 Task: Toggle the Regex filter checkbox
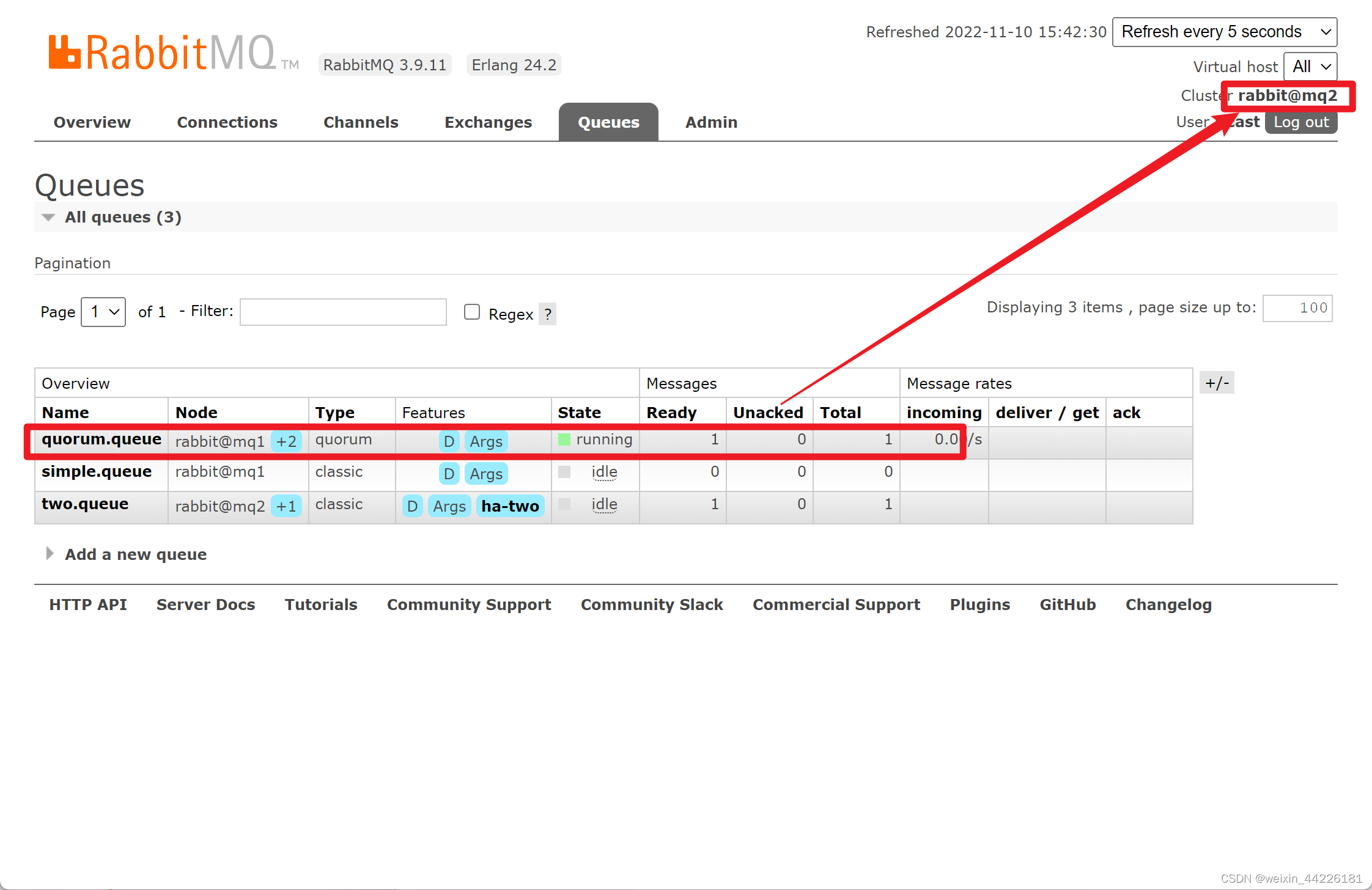point(472,312)
